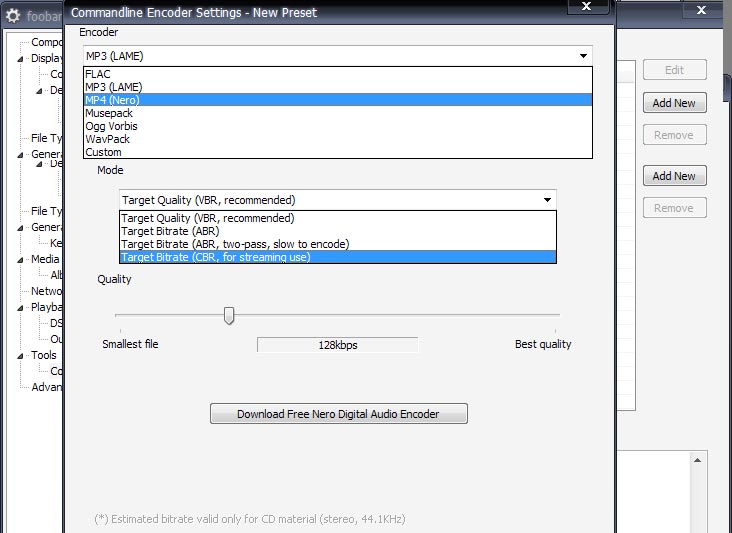Select the Advanced tree item
The height and width of the screenshot is (533, 732).
click(x=46, y=387)
